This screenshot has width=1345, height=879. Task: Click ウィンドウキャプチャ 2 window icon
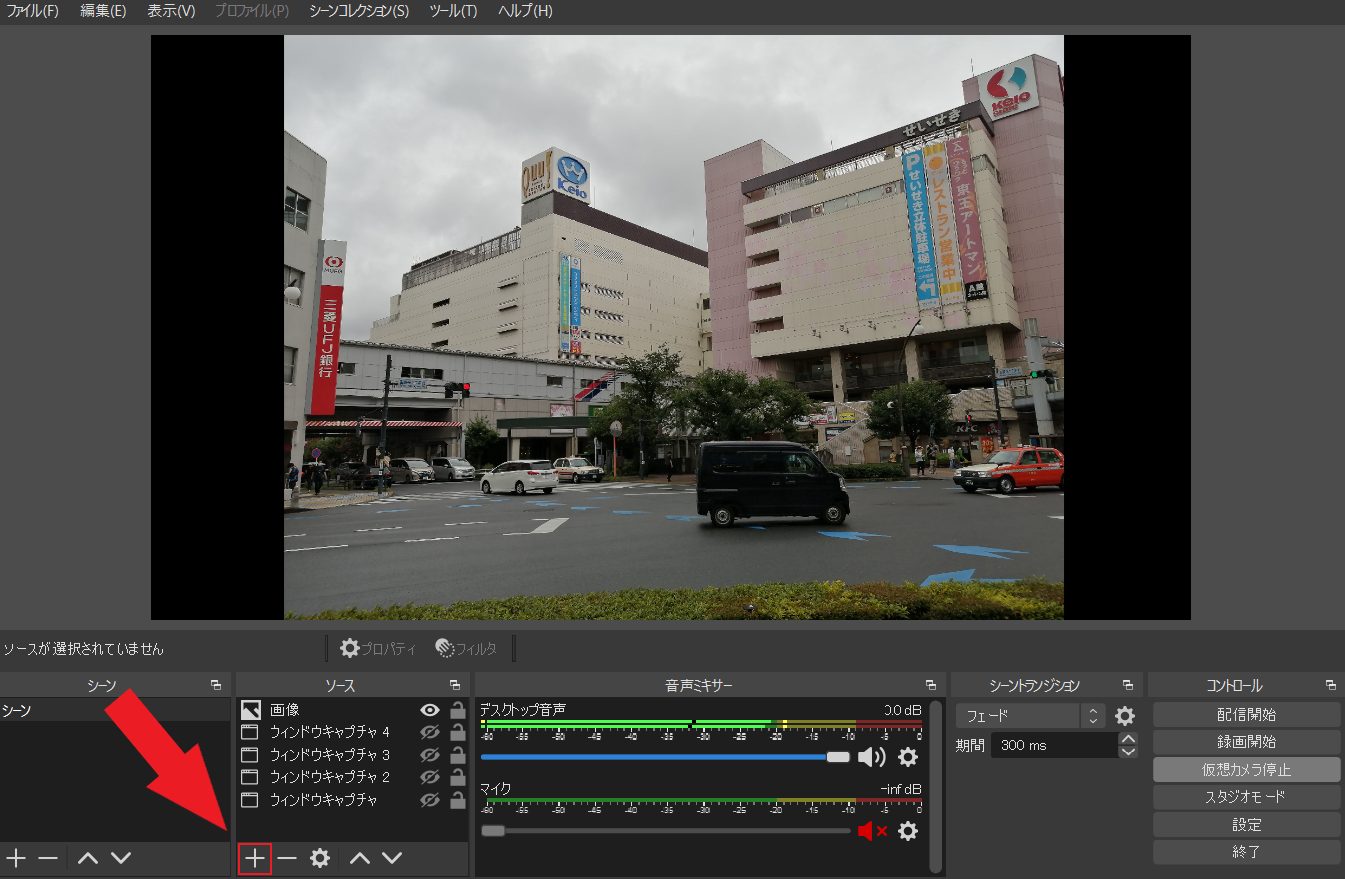tap(251, 777)
